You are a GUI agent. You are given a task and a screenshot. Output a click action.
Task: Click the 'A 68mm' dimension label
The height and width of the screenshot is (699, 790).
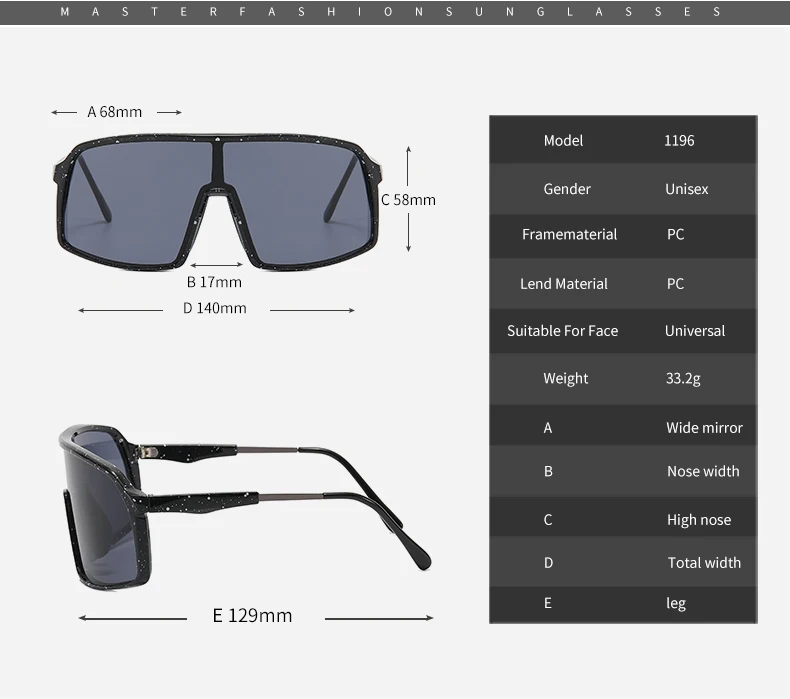115,112
